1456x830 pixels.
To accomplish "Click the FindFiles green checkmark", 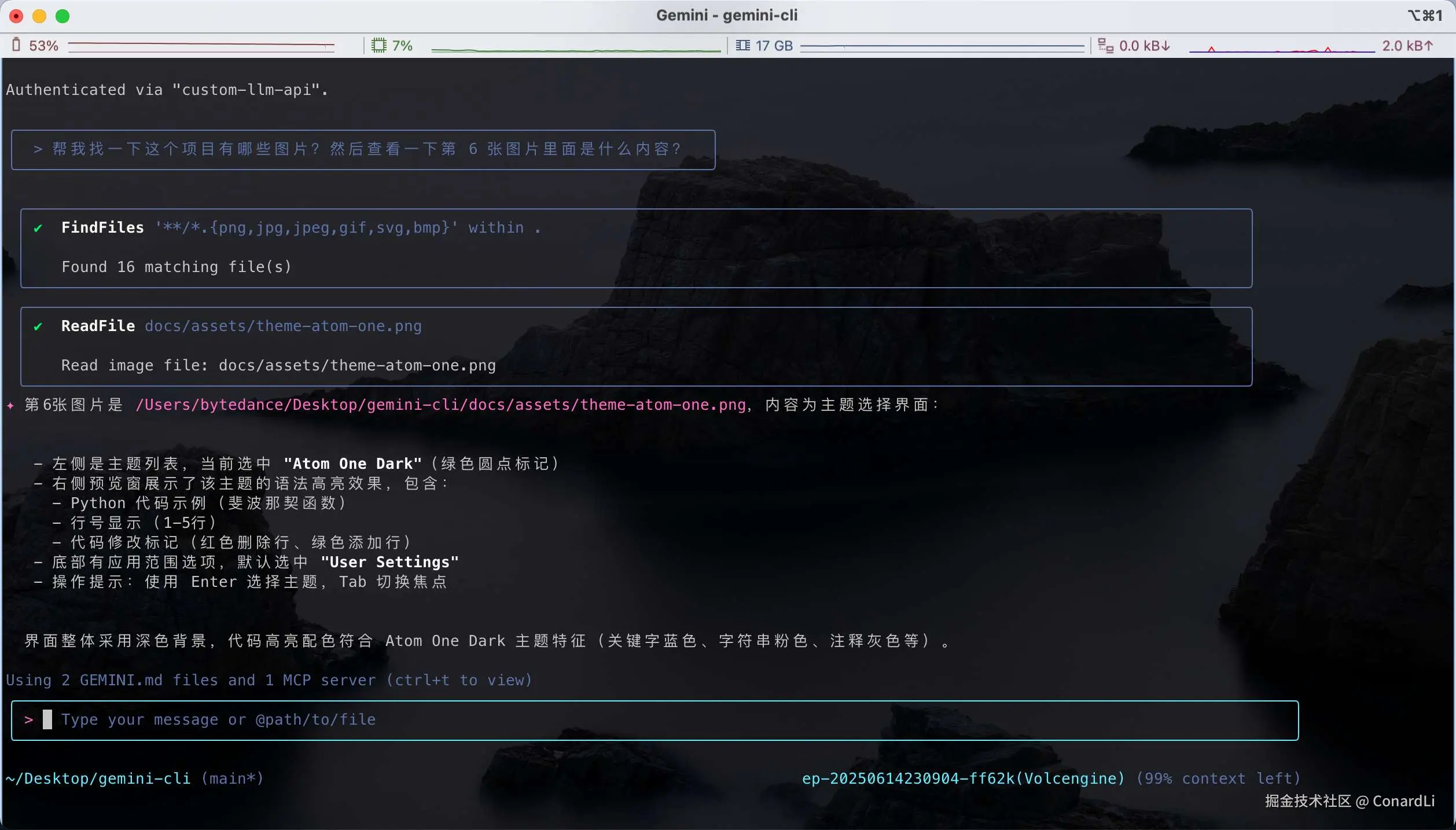I will 38,228.
